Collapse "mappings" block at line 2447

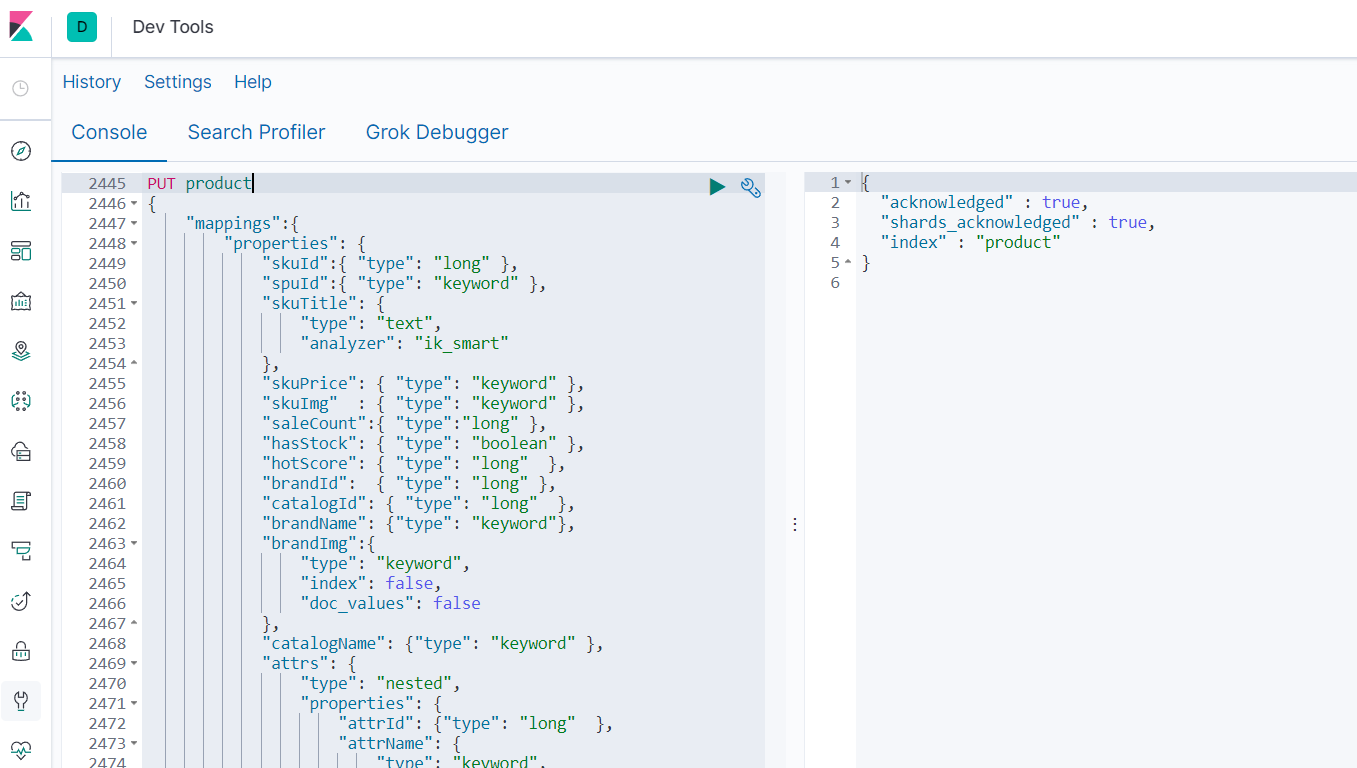point(134,224)
